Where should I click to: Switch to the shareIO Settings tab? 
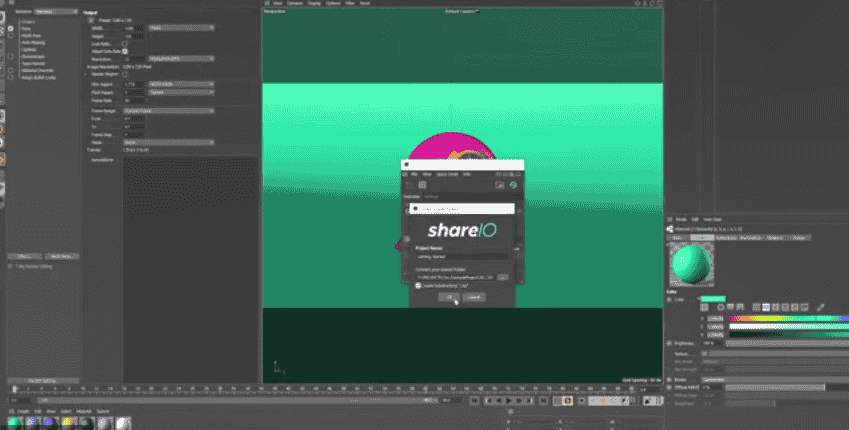432,197
